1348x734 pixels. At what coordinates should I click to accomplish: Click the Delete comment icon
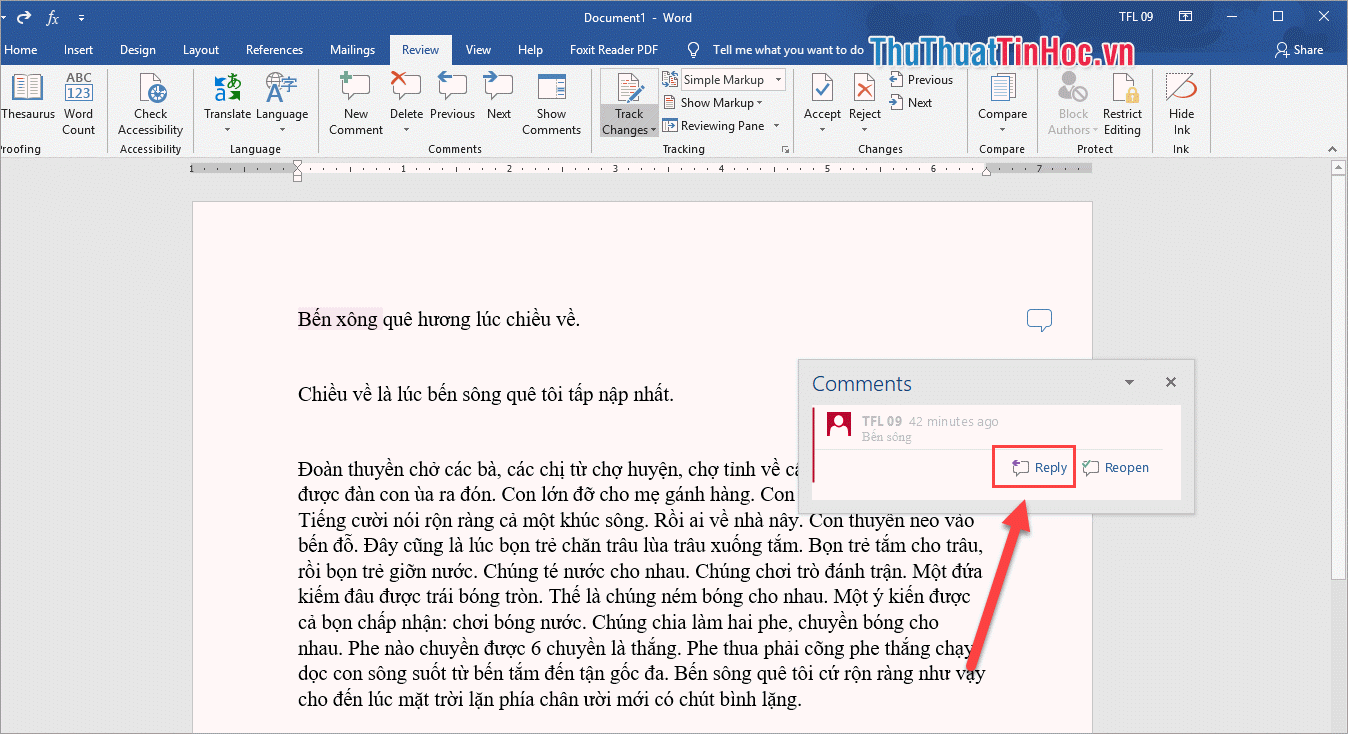click(x=406, y=86)
